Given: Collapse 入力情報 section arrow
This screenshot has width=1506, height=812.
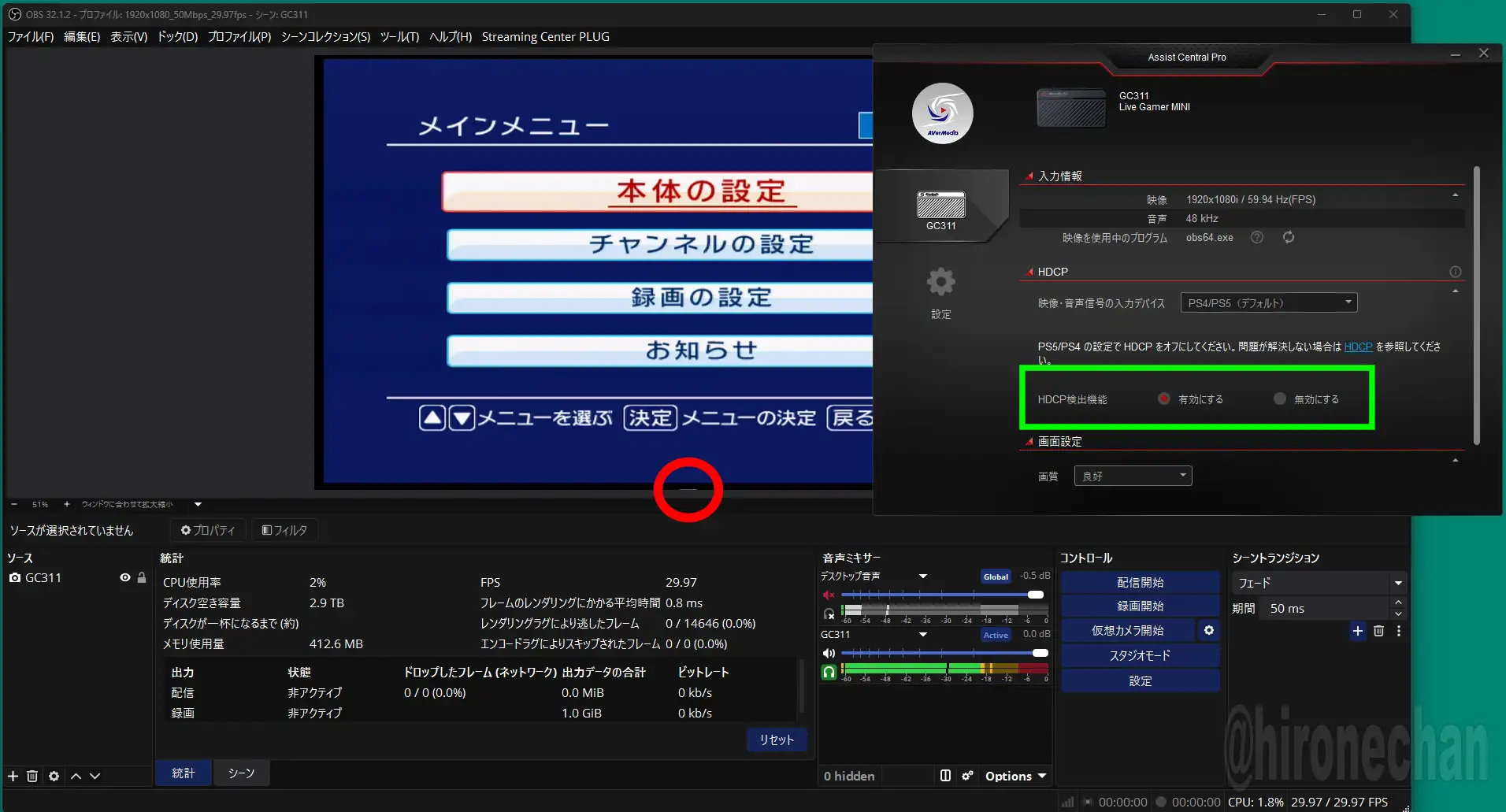Looking at the screenshot, I should [1455, 195].
